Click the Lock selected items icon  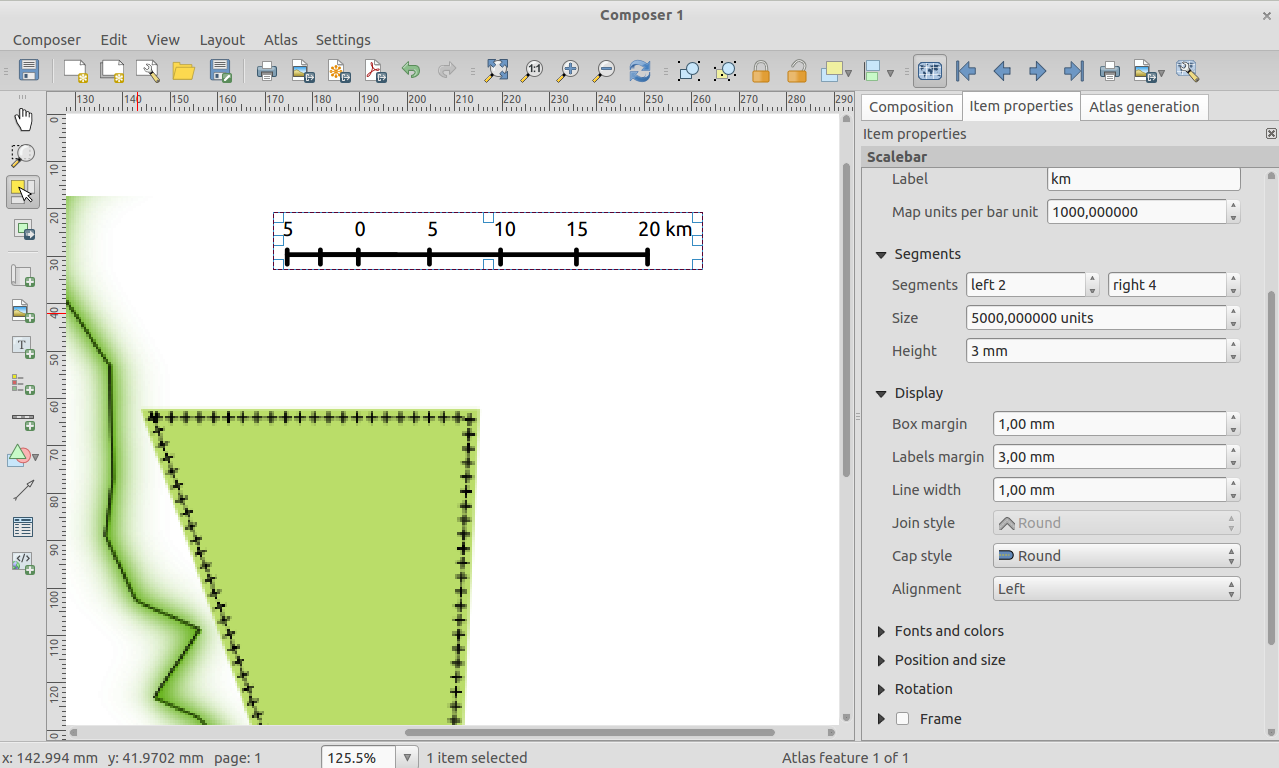pyautogui.click(x=761, y=71)
